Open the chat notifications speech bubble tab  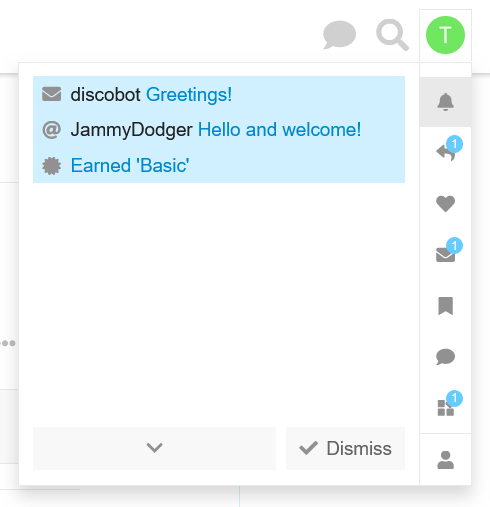coord(445,357)
